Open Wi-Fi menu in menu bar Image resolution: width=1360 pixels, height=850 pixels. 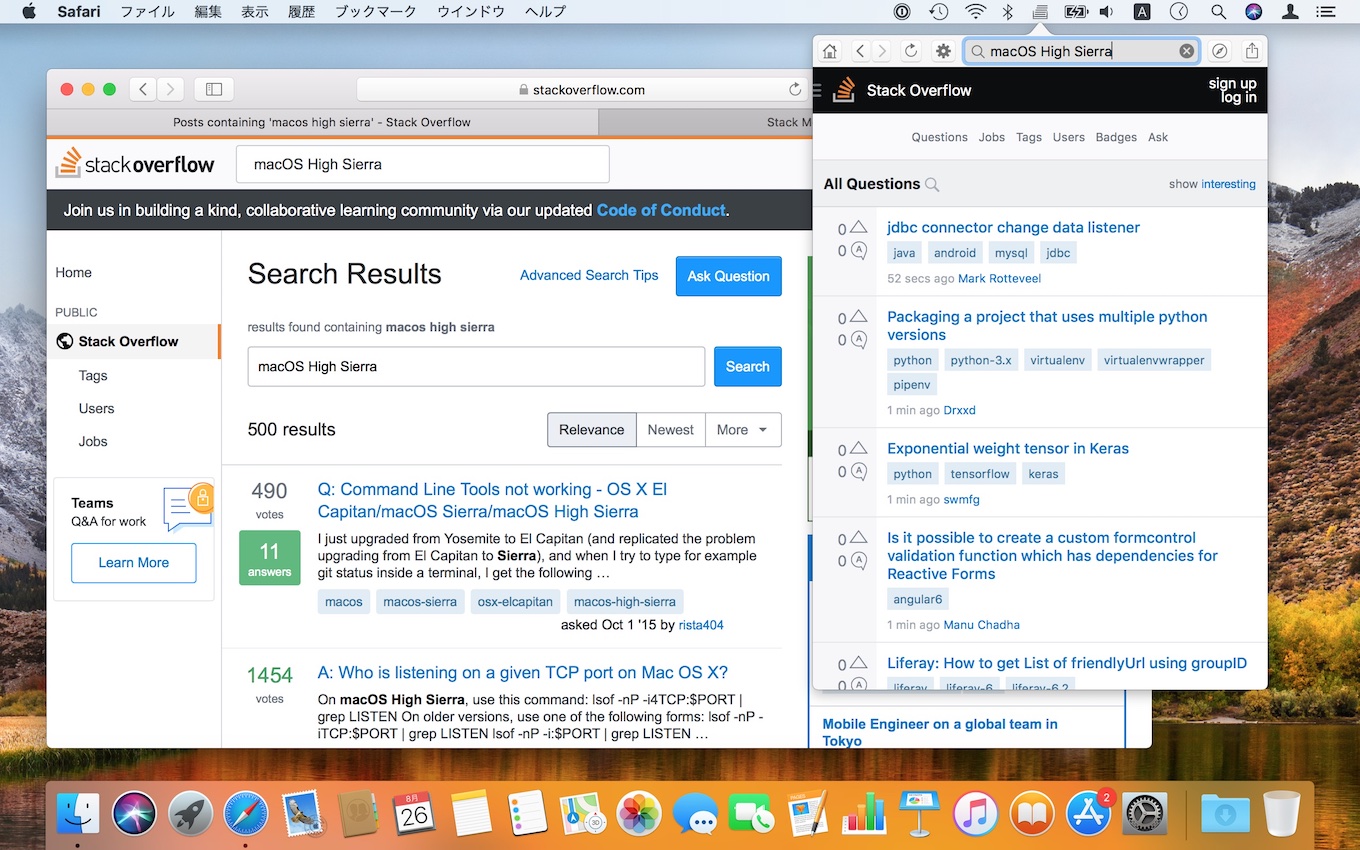pyautogui.click(x=975, y=12)
